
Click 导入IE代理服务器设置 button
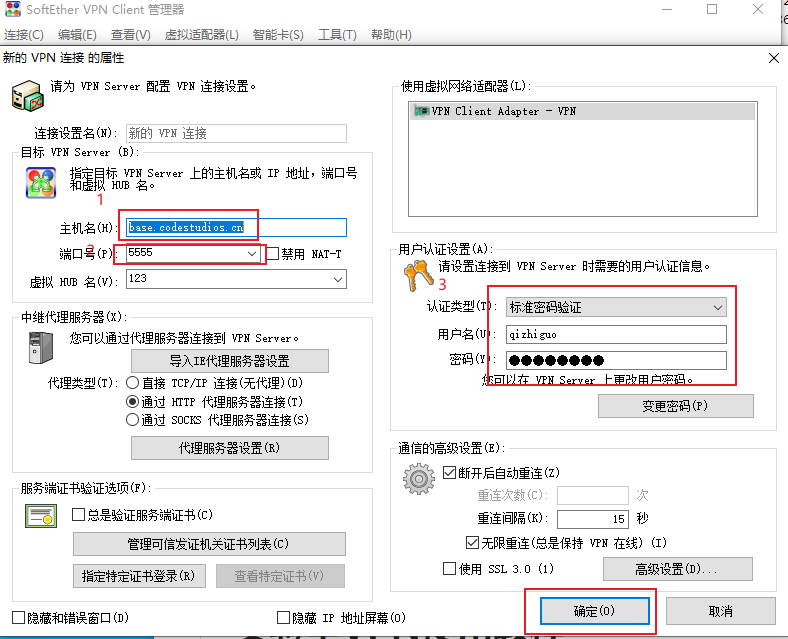coord(230,361)
